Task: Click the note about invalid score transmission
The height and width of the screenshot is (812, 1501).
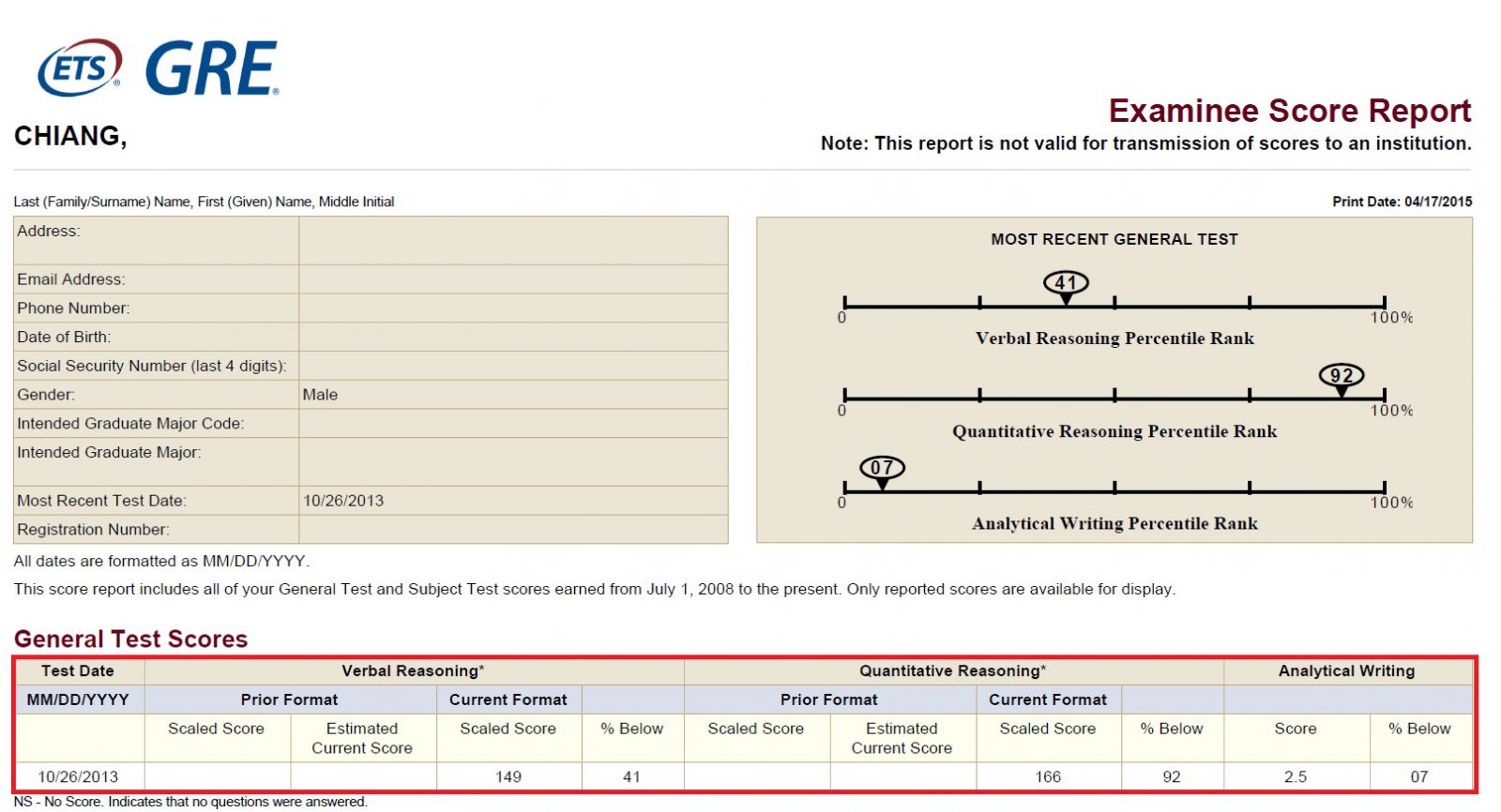Action: pyautogui.click(x=1145, y=143)
